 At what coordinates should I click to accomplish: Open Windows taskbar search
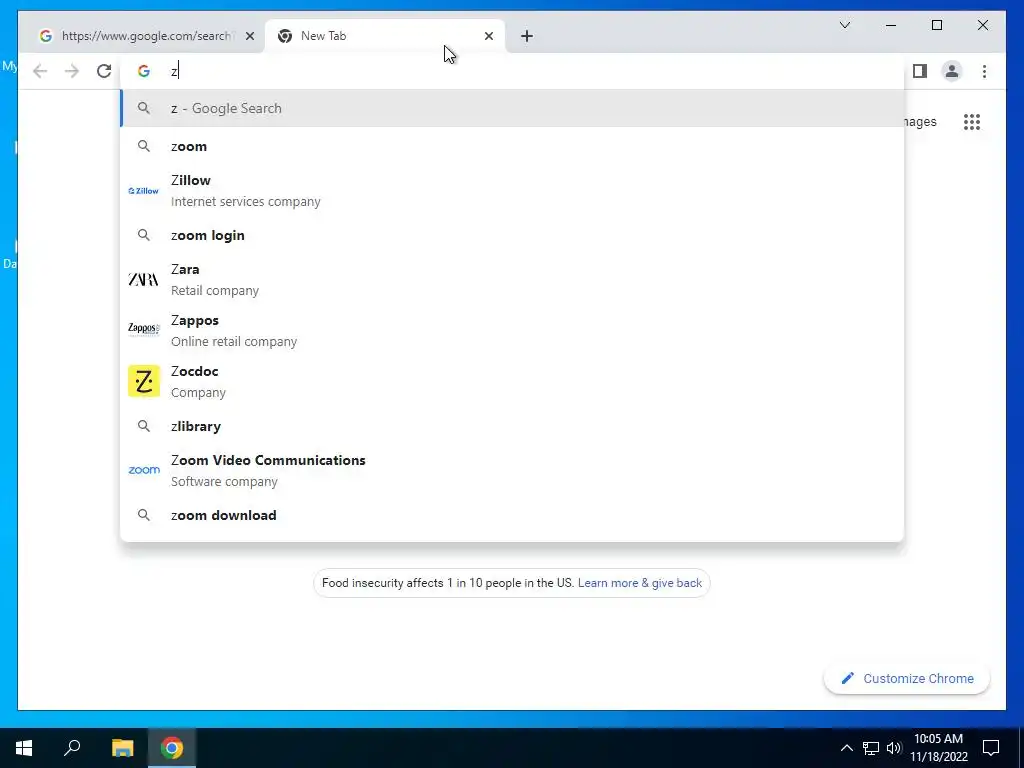[72, 747]
